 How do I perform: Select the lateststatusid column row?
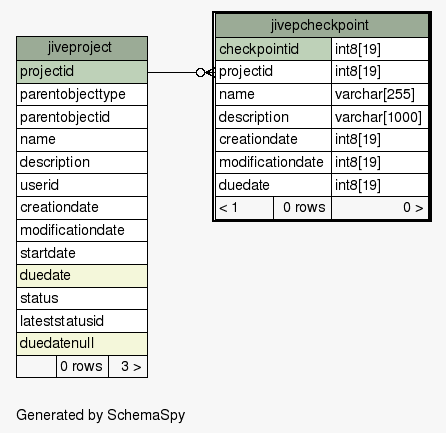82,321
